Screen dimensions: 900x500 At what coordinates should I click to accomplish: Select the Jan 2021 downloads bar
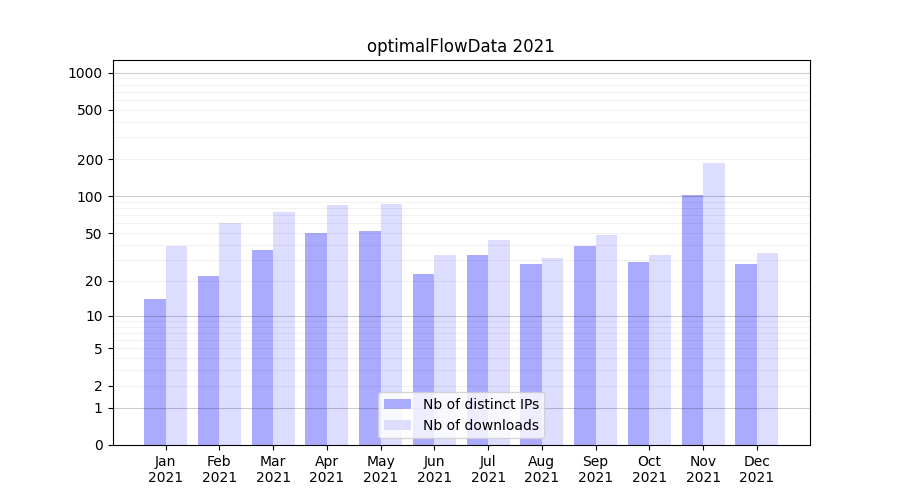(176, 345)
